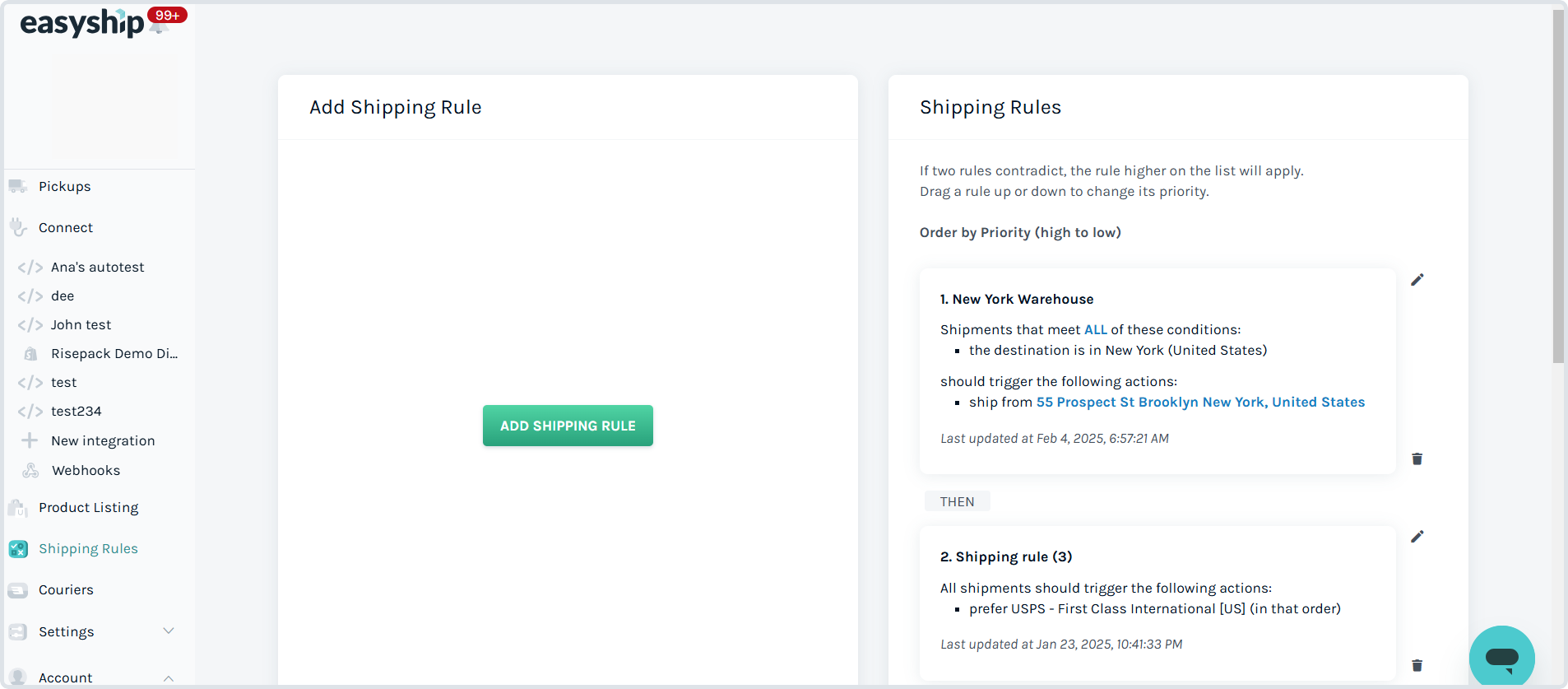Expand the Settings menu chevron
Viewport: 1568px width, 689px height.
tap(169, 631)
